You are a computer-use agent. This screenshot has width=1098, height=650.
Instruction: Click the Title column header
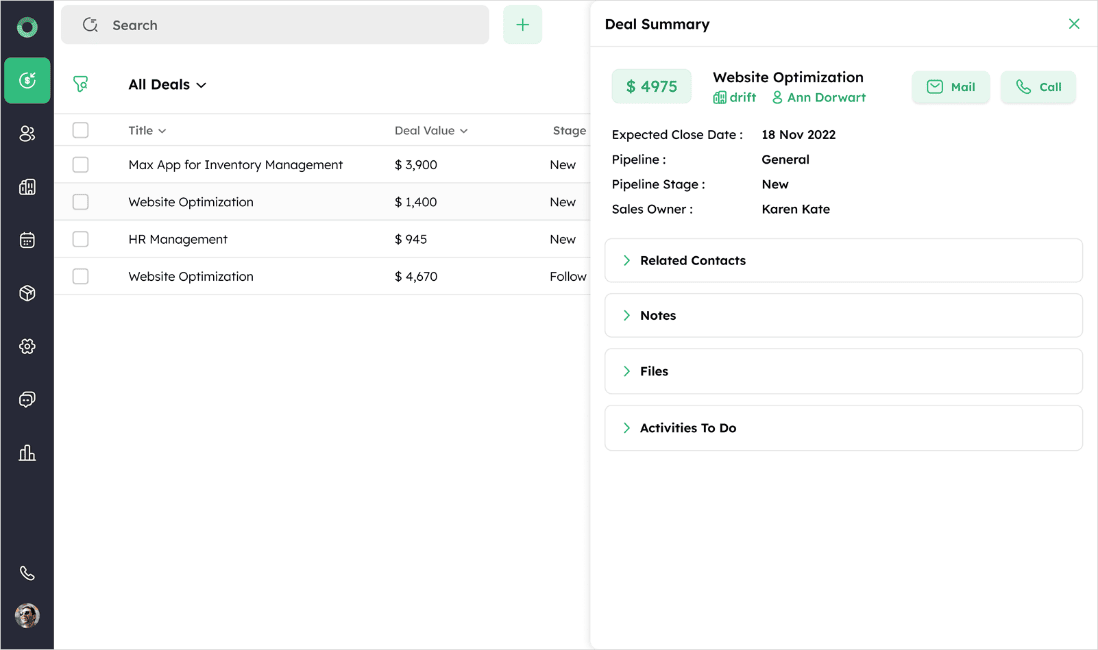147,131
